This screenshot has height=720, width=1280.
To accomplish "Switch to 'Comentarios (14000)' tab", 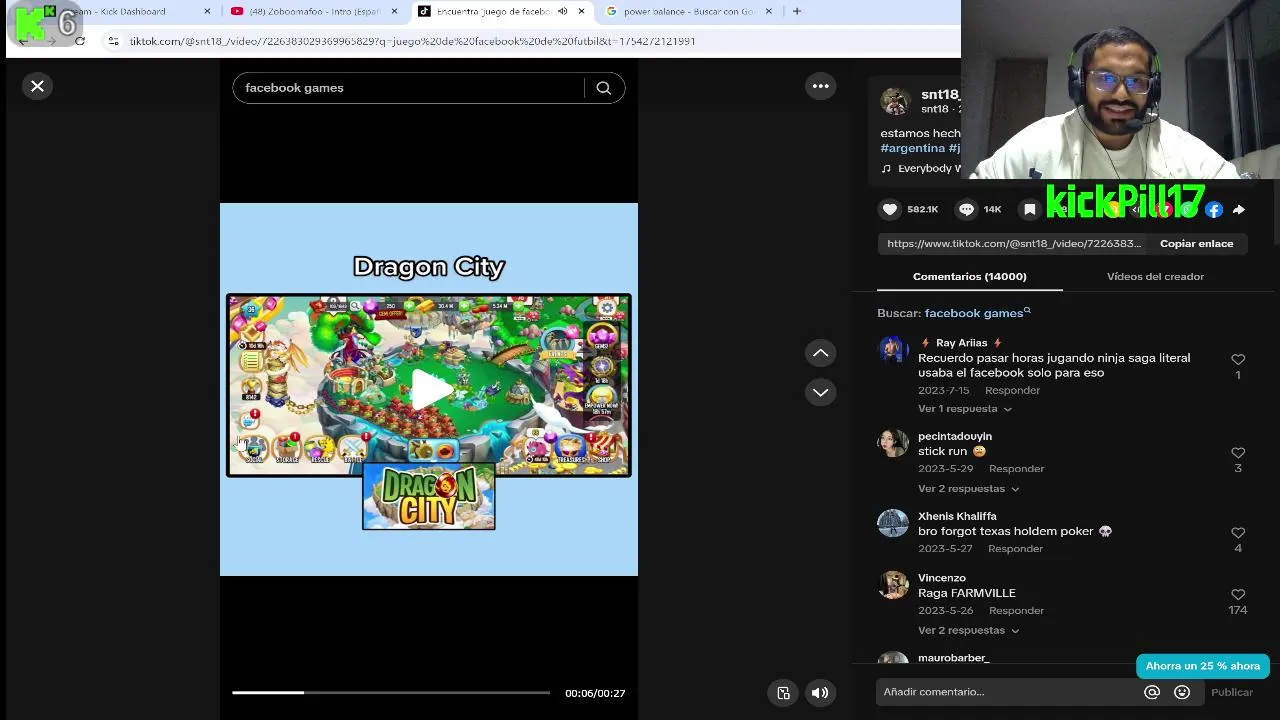I will (970, 277).
